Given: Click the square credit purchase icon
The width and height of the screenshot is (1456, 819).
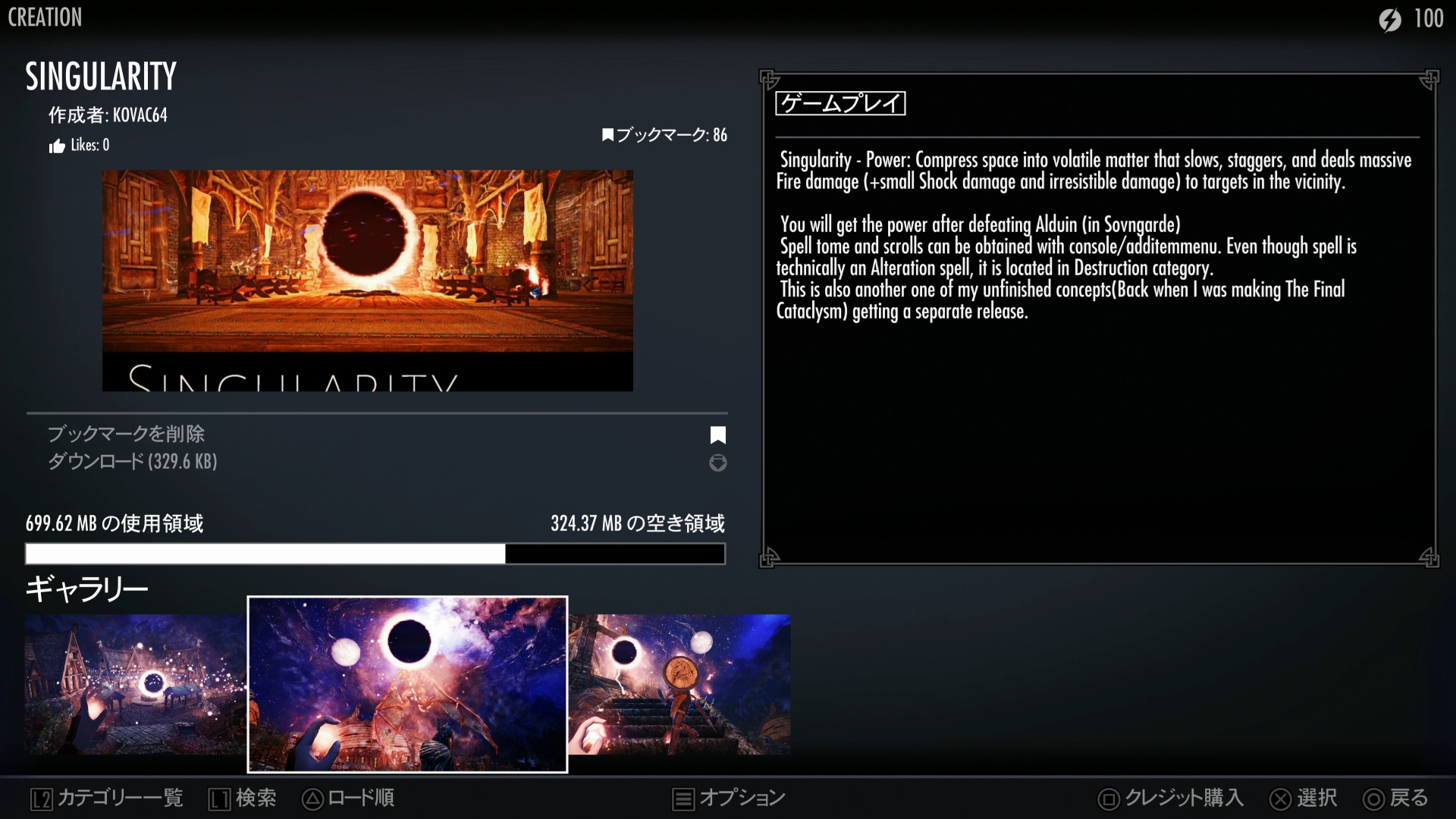Looking at the screenshot, I should point(1109,799).
